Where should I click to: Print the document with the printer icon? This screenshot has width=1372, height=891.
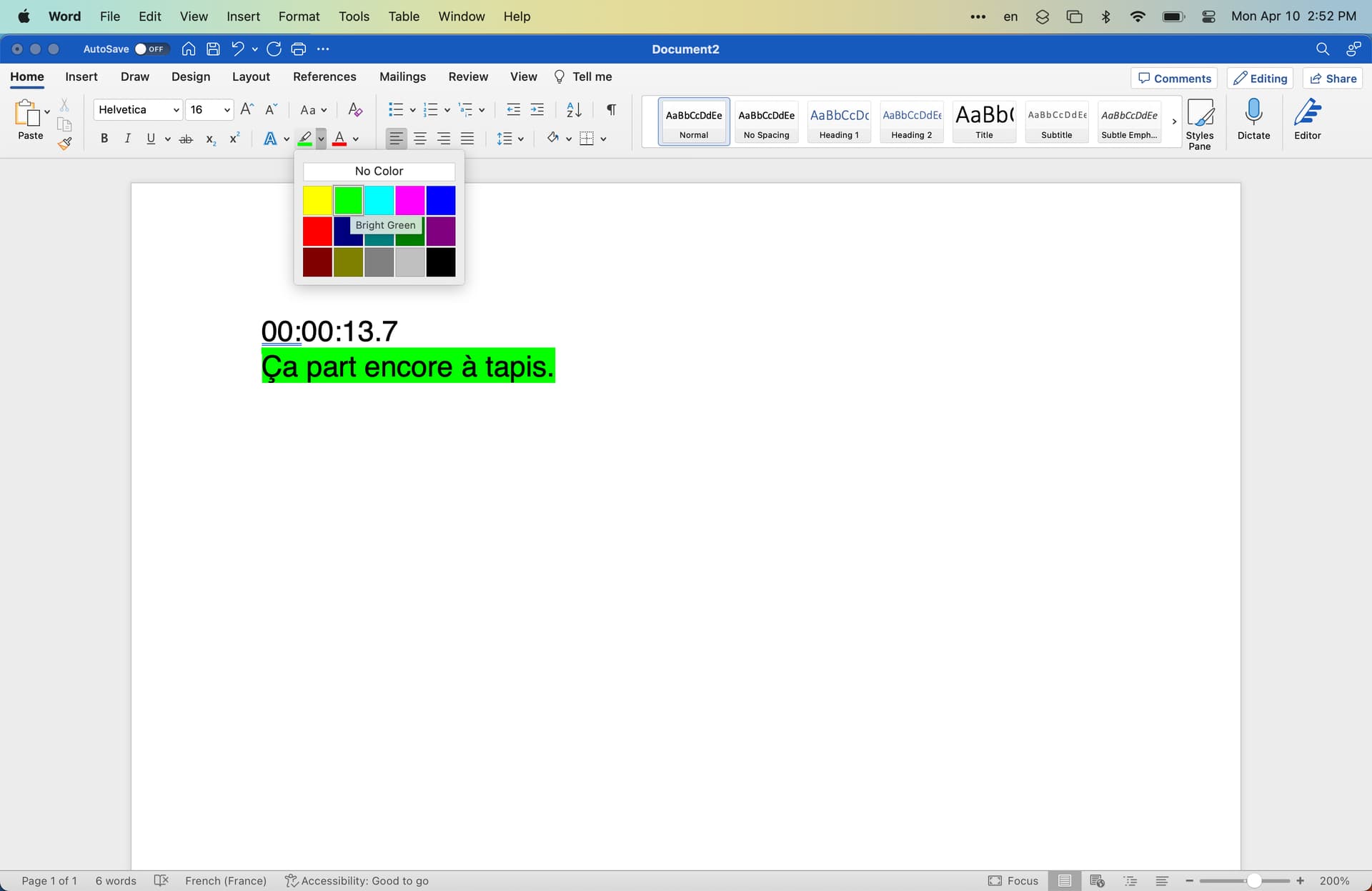299,49
